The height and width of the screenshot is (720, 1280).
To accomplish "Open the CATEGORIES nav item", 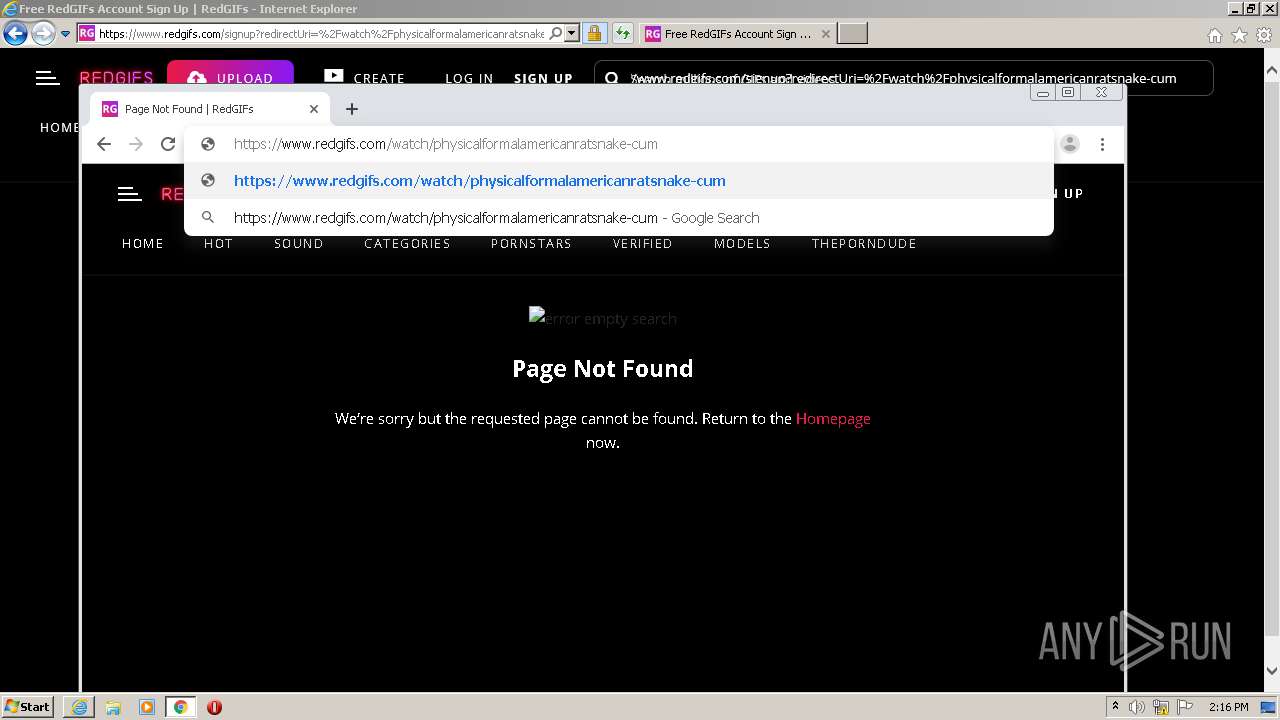I will [407, 243].
